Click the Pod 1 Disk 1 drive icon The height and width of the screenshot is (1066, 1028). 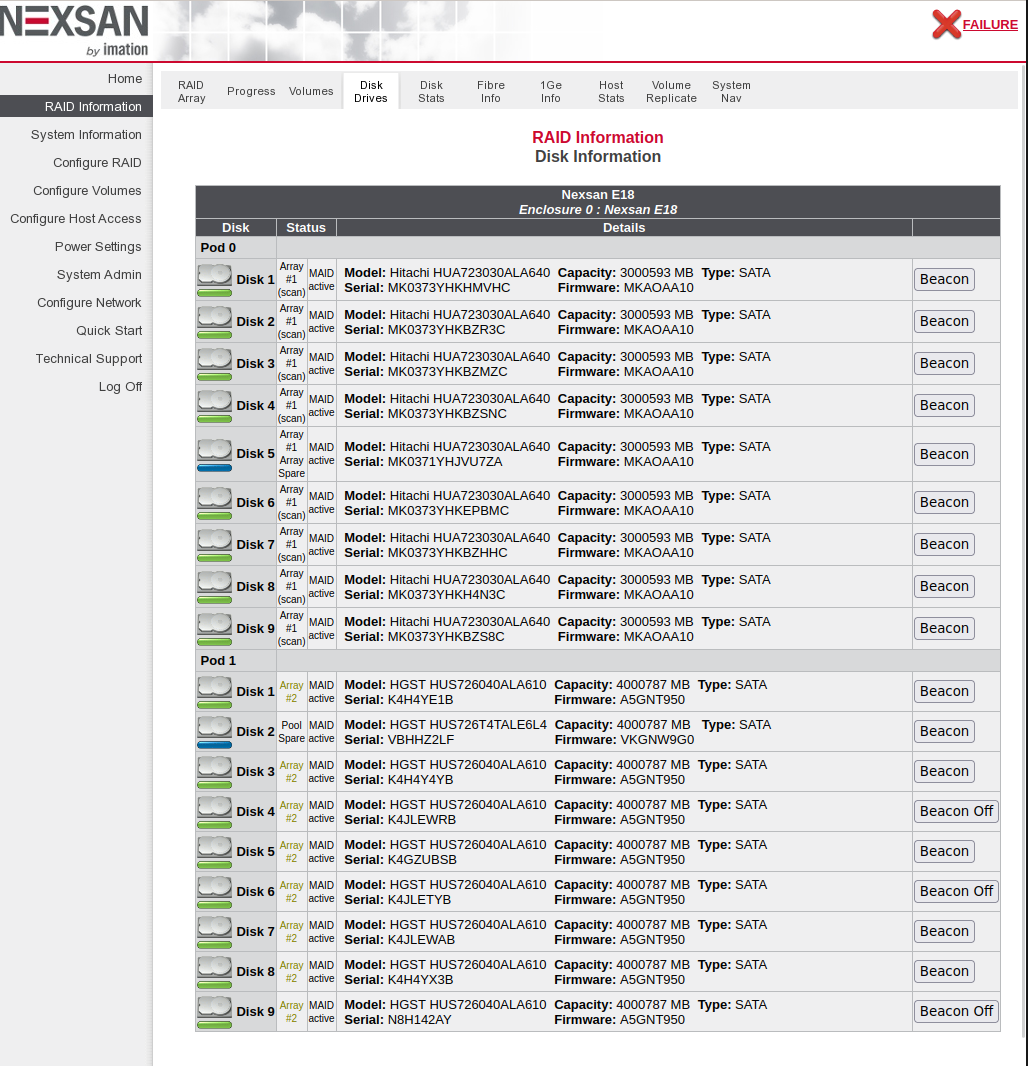tap(215, 693)
